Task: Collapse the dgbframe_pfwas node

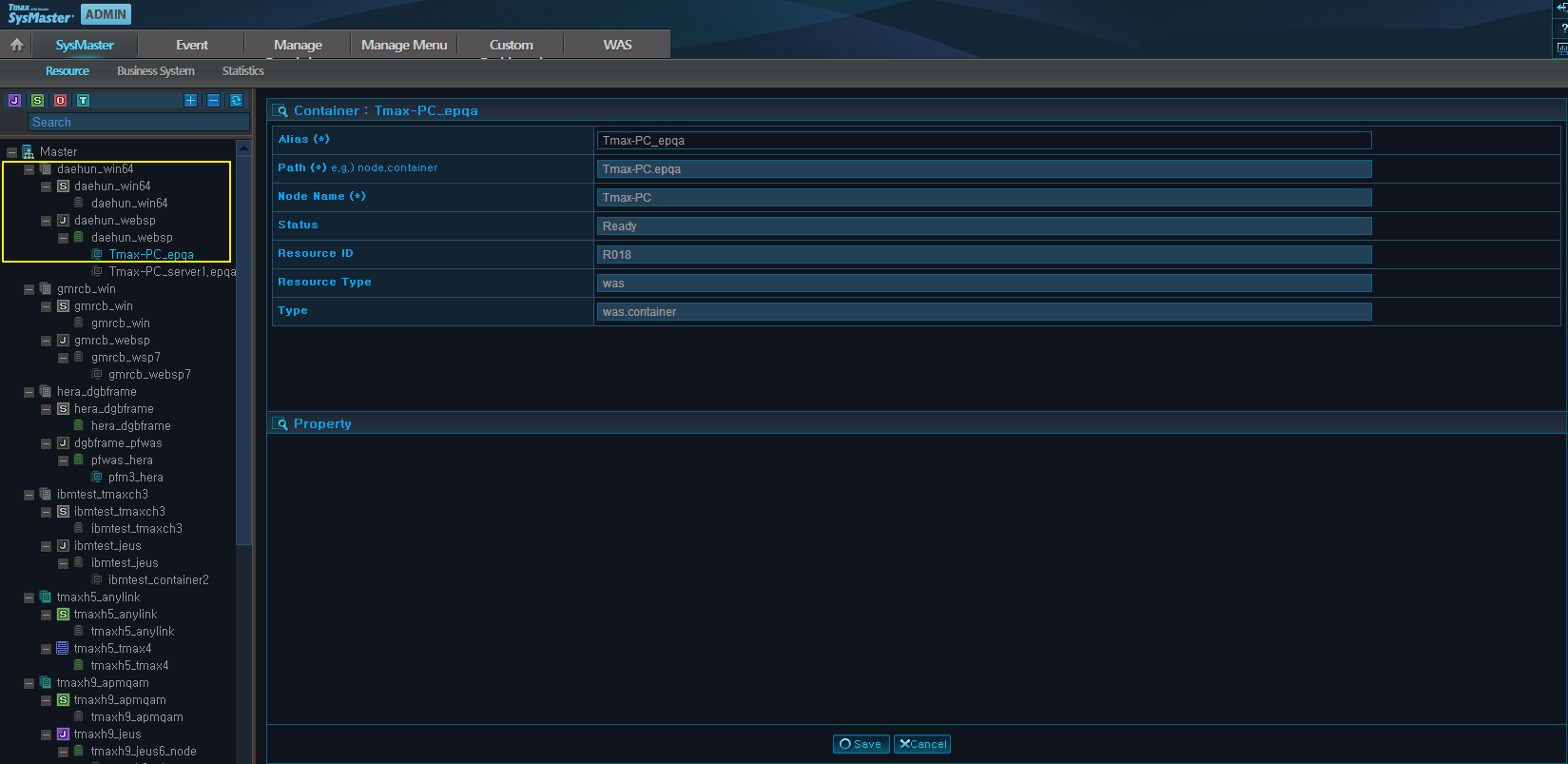Action: [x=46, y=443]
